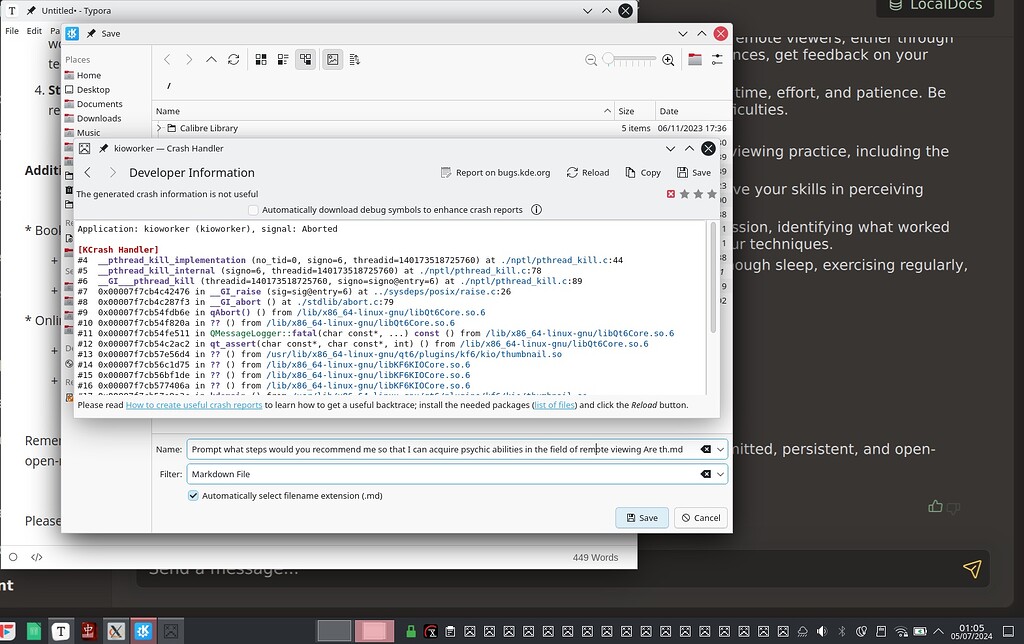Go to parent folder in Save dialog
Screen dimensions: 1024x644
(211, 60)
